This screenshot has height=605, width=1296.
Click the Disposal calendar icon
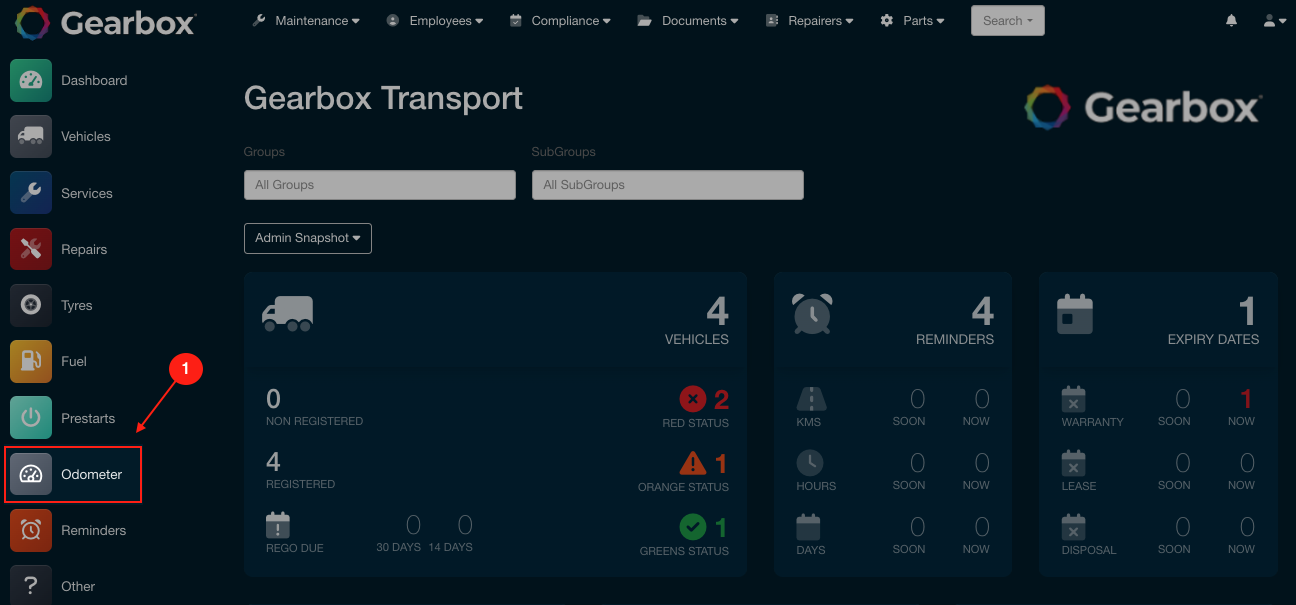pos(1073,527)
